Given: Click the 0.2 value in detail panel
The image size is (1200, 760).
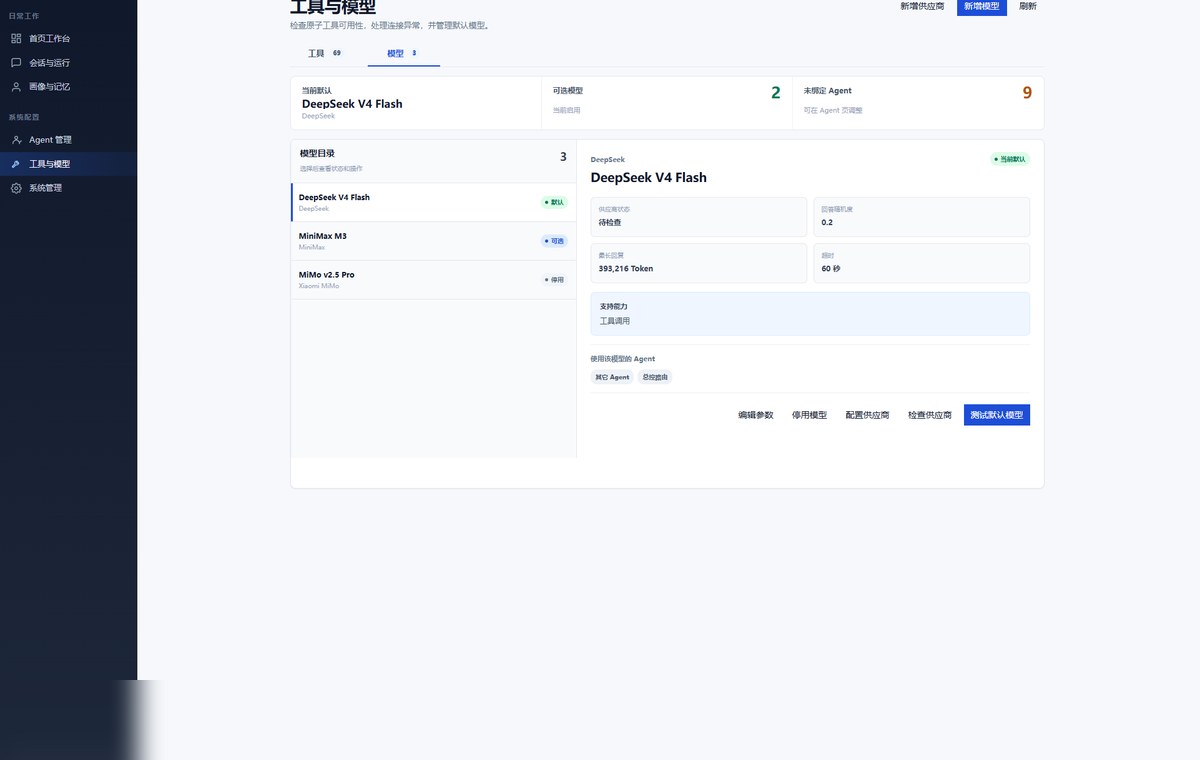Looking at the screenshot, I should point(827,222).
